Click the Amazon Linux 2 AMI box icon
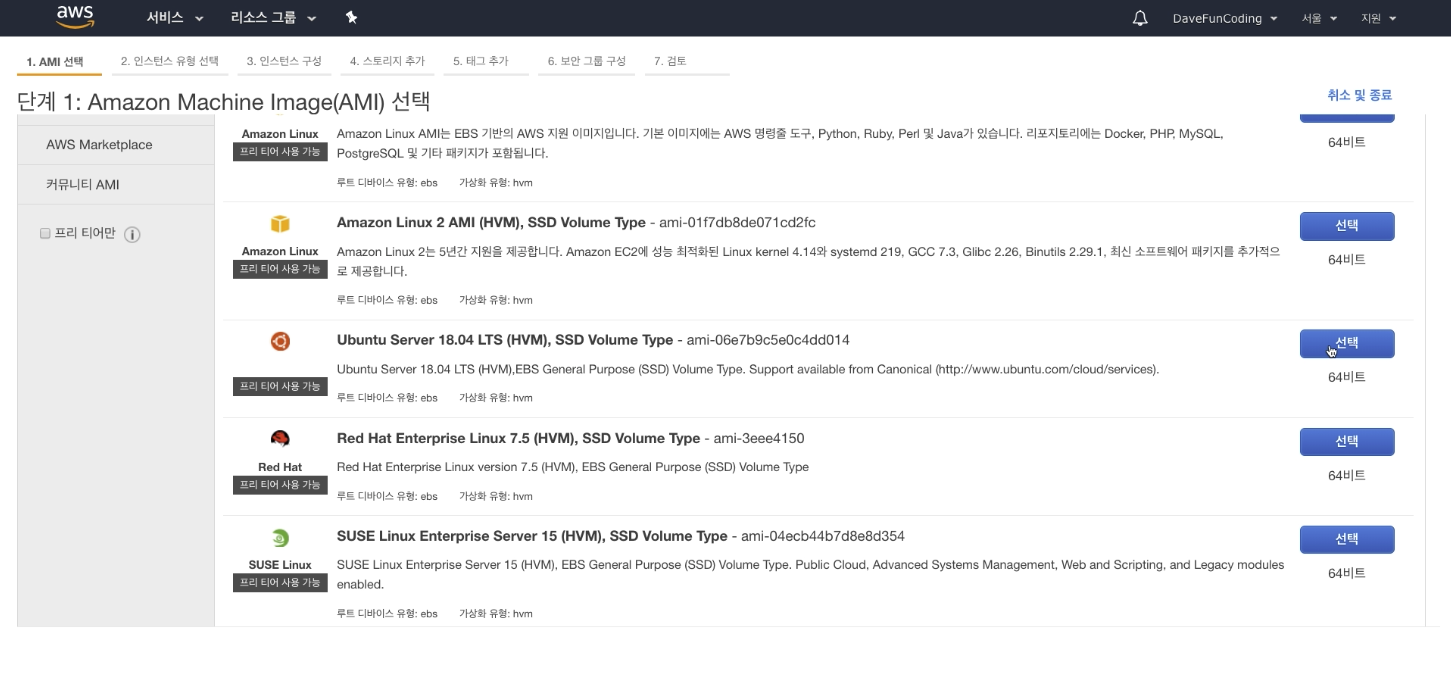The width and height of the screenshot is (1451, 684). (x=280, y=224)
